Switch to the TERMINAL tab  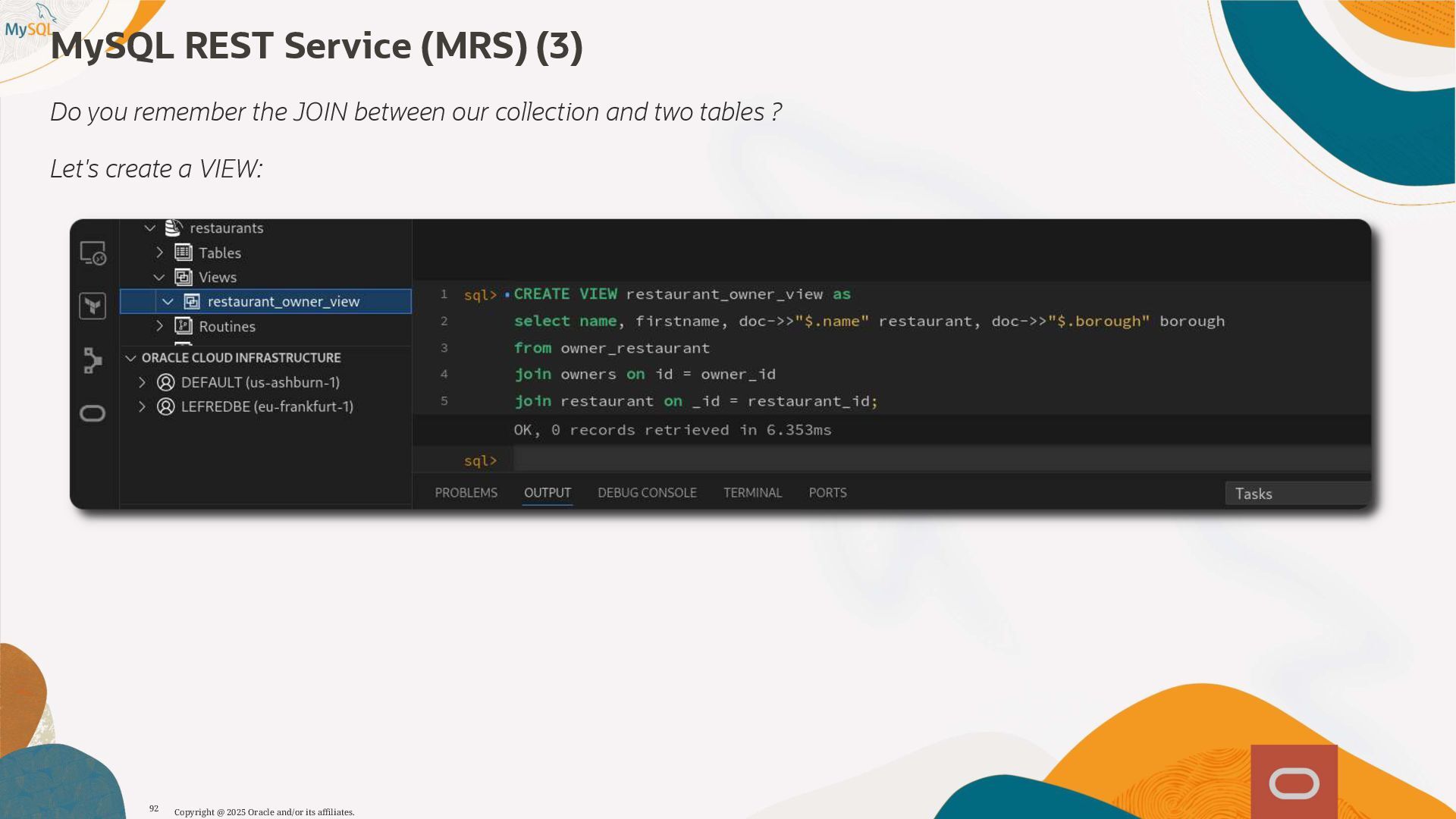point(752,493)
